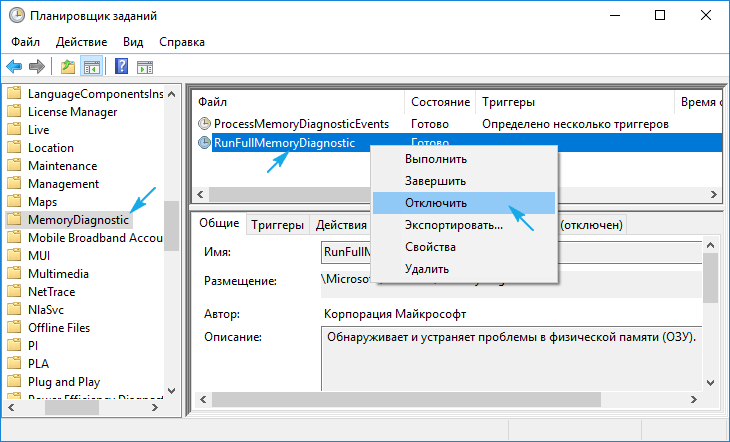This screenshot has width=730, height=442.
Task: Toggle the Show/Hide console tree icon
Action: pos(91,67)
